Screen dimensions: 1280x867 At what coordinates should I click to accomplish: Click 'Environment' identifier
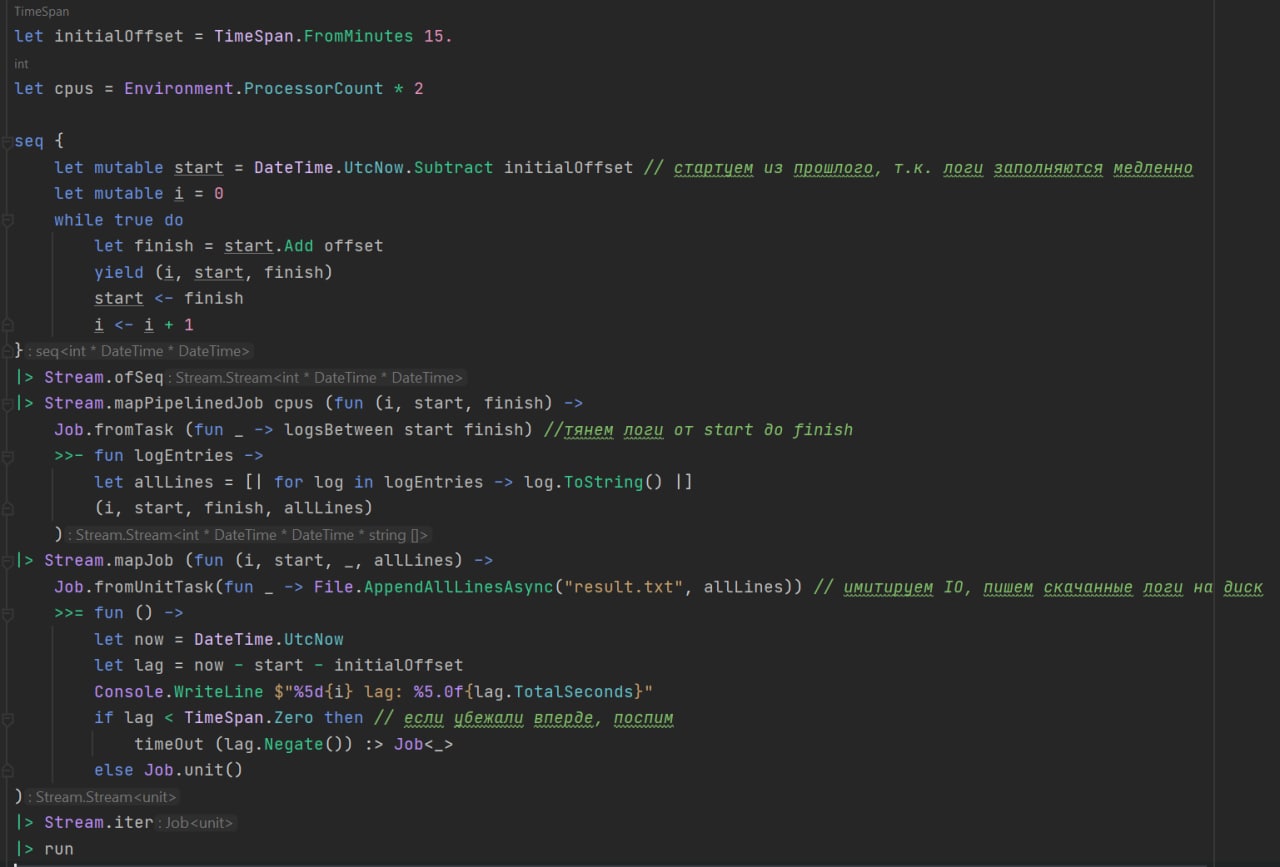pyautogui.click(x=179, y=88)
